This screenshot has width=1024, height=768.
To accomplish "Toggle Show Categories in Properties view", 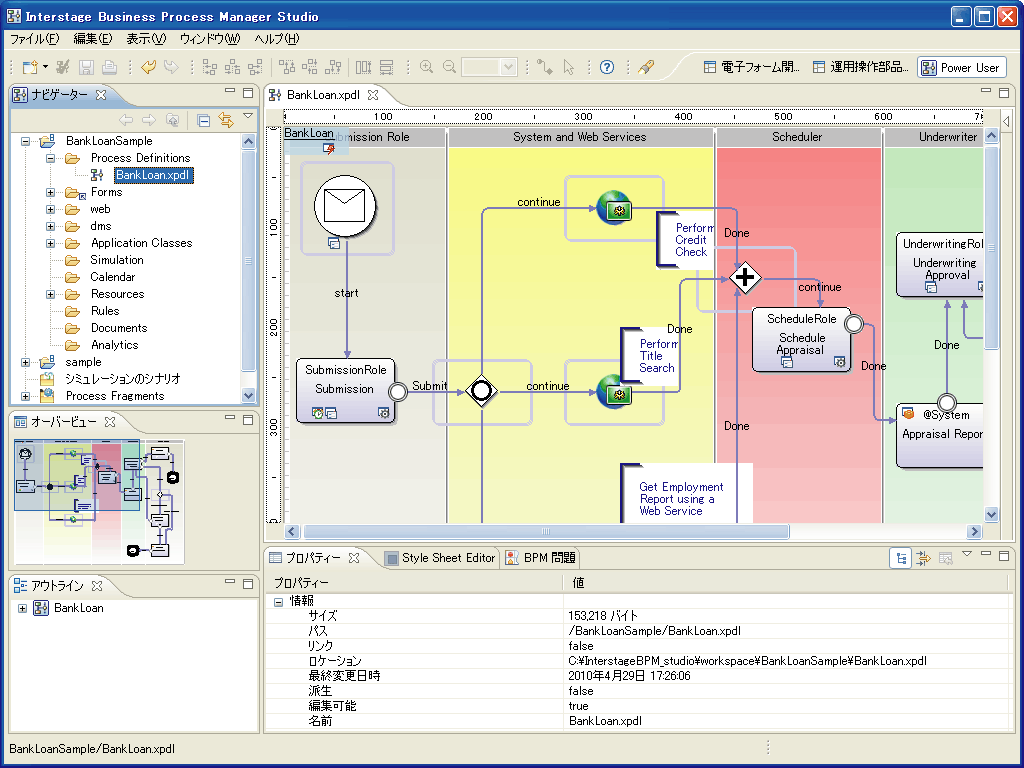I will tap(901, 558).
